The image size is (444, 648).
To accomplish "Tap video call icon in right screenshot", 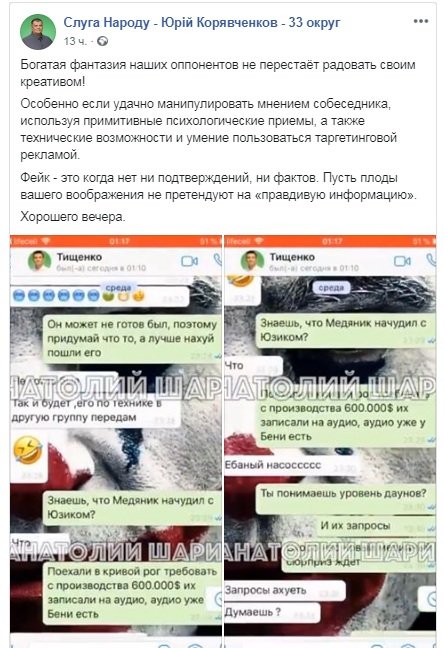I will pyautogui.click(x=402, y=261).
